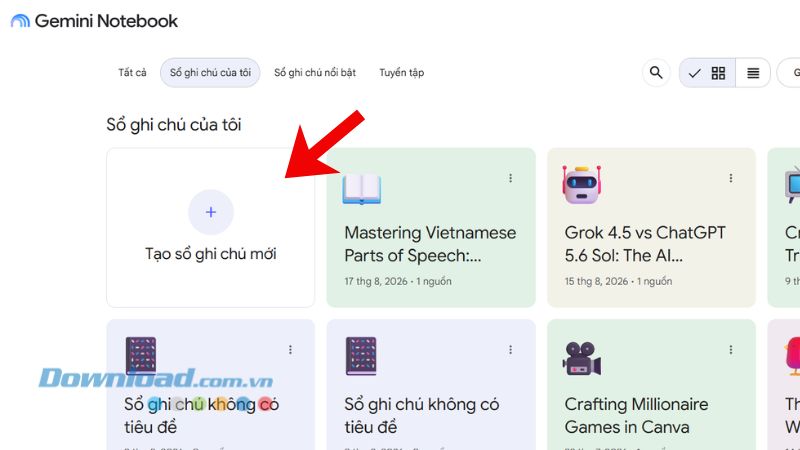Click the 17 thg 8, 2026 date text

[x=376, y=281]
